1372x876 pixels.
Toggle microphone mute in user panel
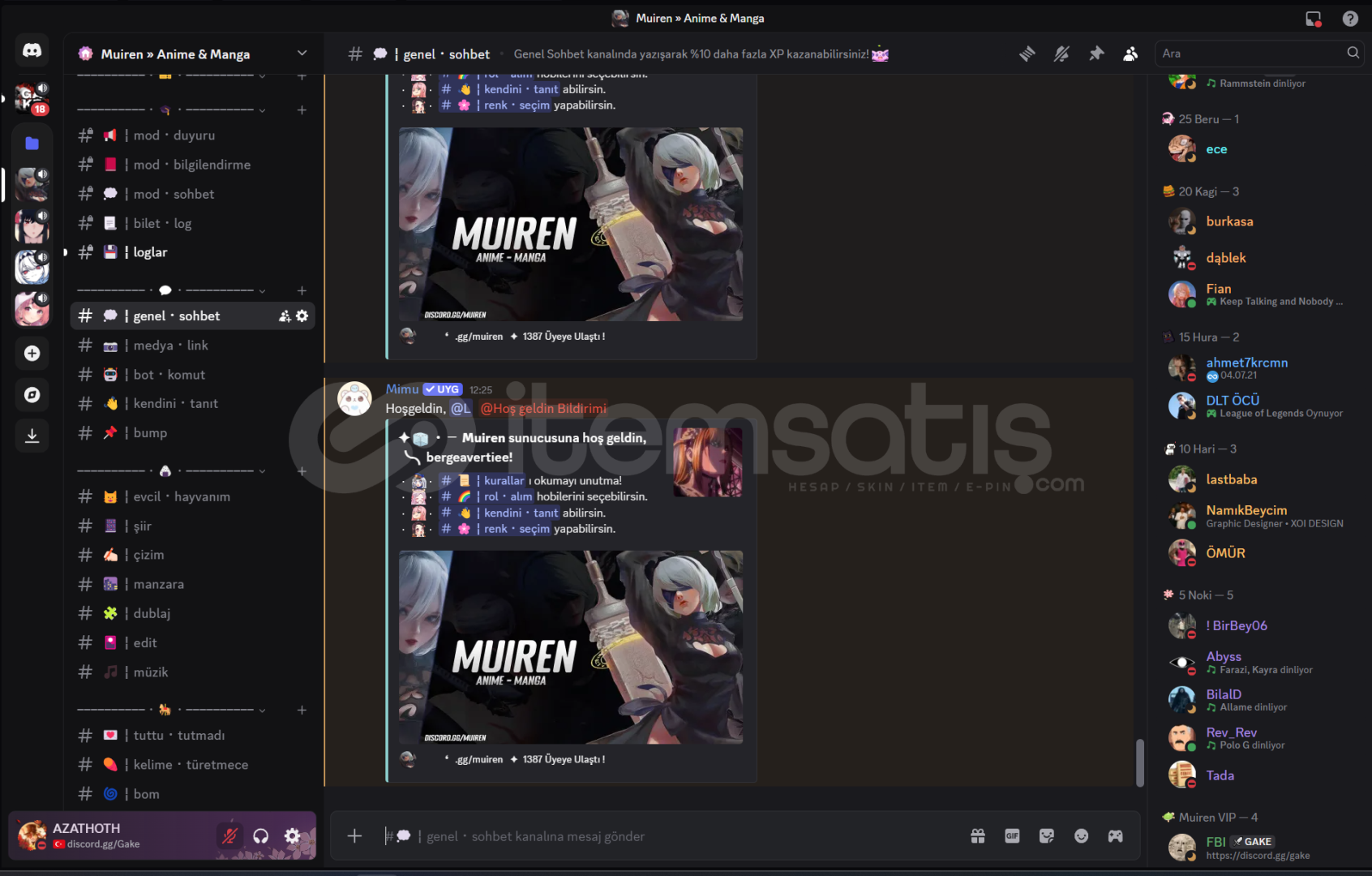pyautogui.click(x=230, y=835)
